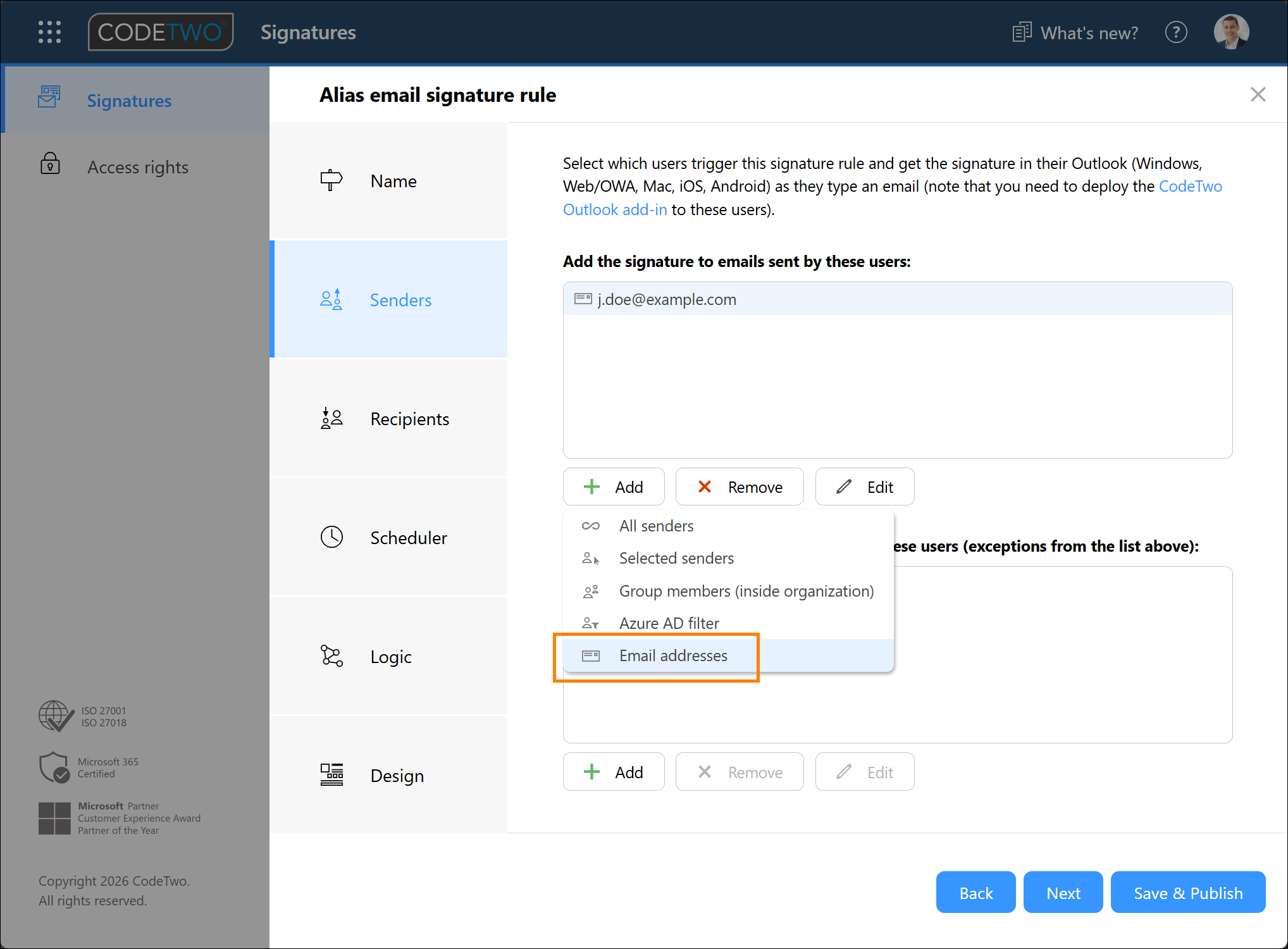Choose Selected senders from the menu

click(x=728, y=558)
